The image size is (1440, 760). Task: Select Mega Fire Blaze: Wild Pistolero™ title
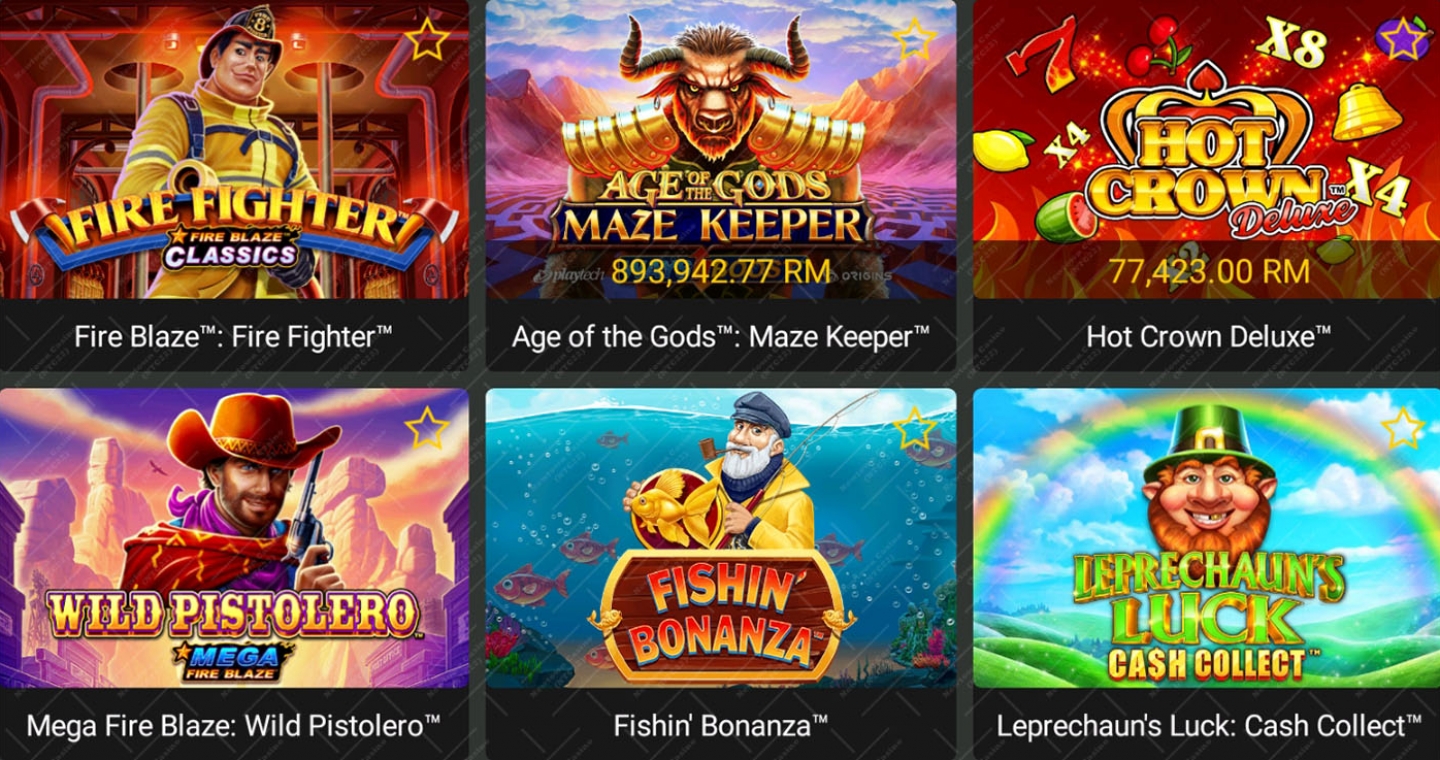(x=234, y=725)
